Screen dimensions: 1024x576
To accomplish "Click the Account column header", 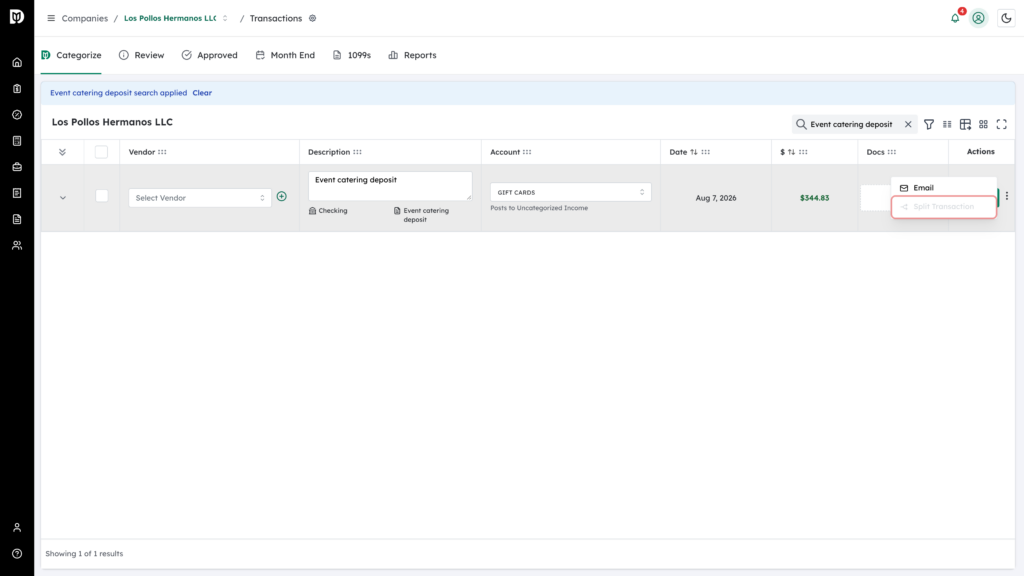I will [505, 152].
